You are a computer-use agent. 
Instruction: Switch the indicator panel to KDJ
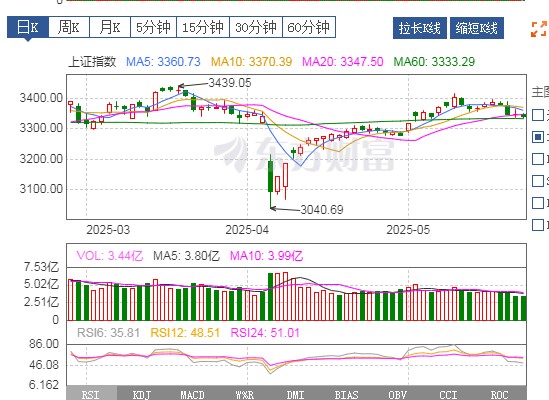pyautogui.click(x=142, y=394)
